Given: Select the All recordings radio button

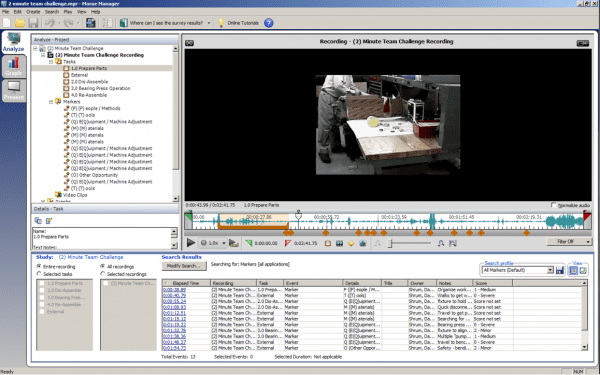Looking at the screenshot, I should pos(103,266).
